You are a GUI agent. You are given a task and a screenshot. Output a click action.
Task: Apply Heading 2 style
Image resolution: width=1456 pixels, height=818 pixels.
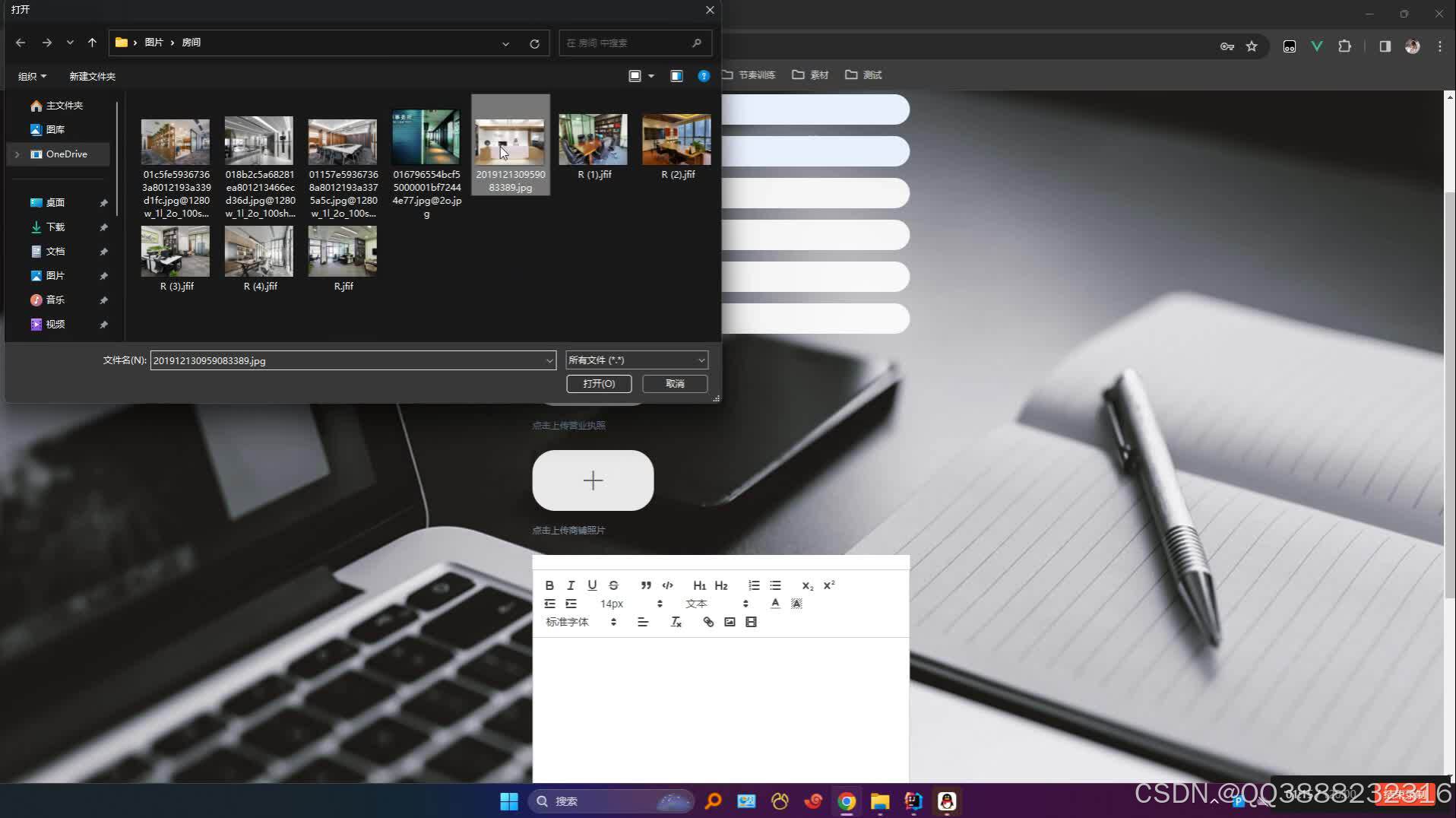(x=721, y=585)
